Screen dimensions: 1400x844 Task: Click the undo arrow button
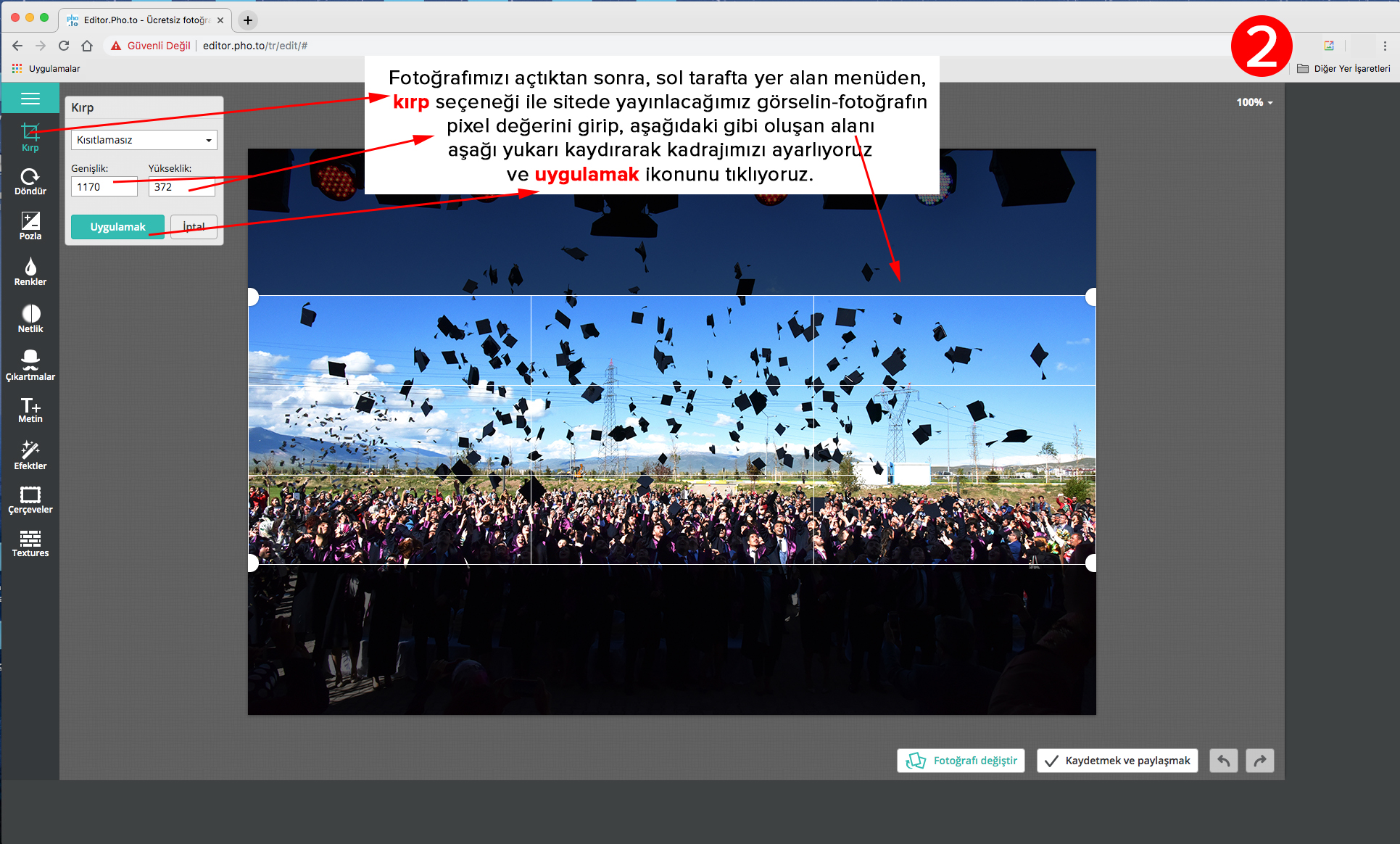tap(1223, 761)
